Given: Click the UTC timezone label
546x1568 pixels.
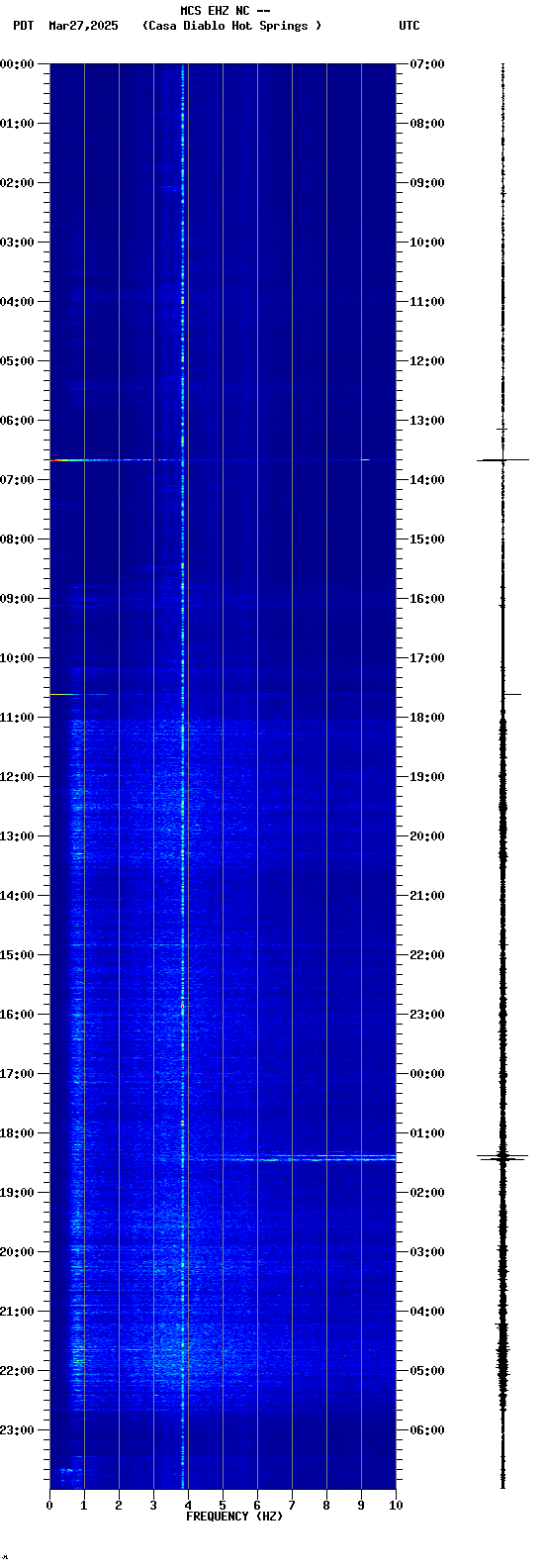Looking at the screenshot, I should click(409, 26).
